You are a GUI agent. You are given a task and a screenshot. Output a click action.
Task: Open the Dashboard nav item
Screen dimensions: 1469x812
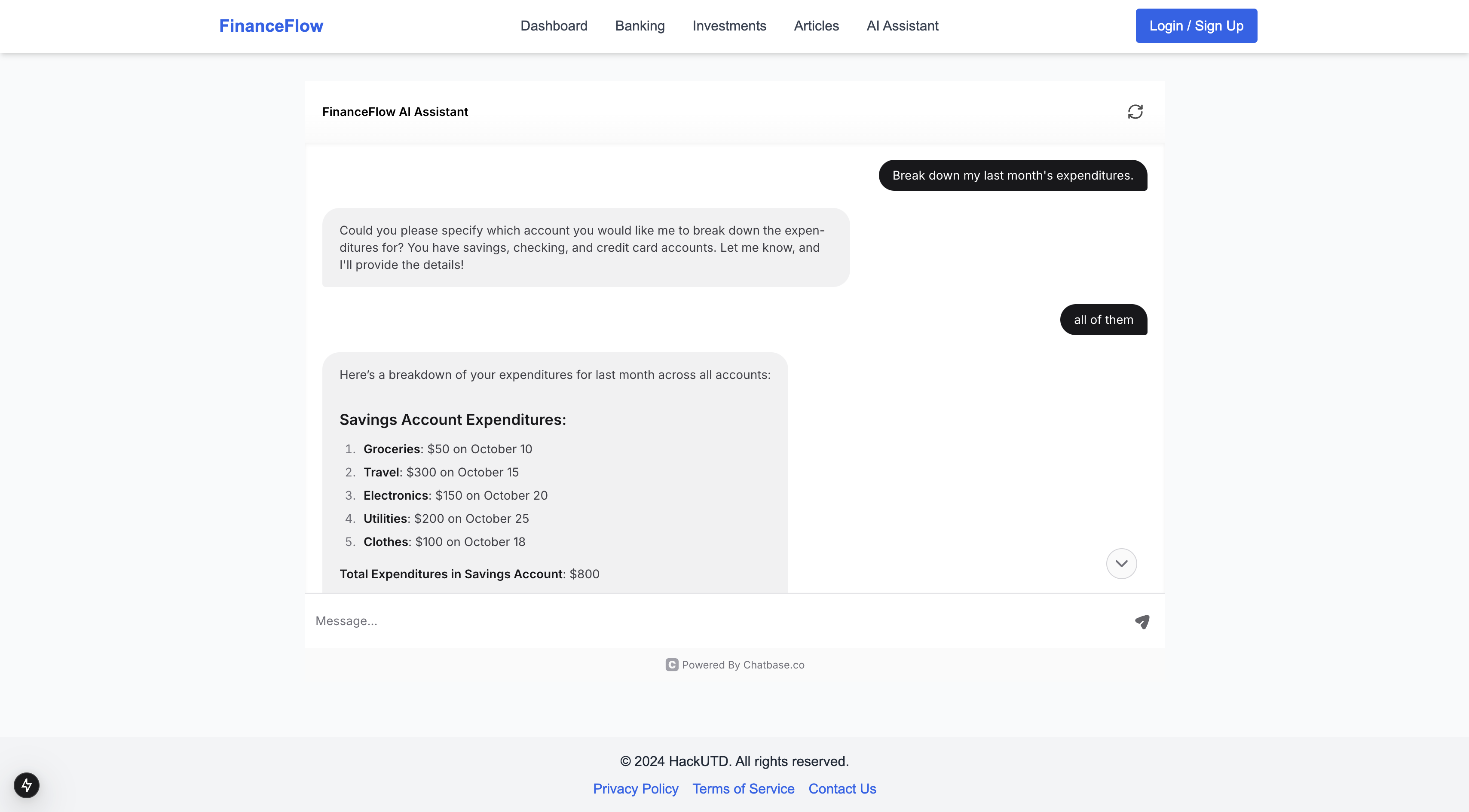554,26
